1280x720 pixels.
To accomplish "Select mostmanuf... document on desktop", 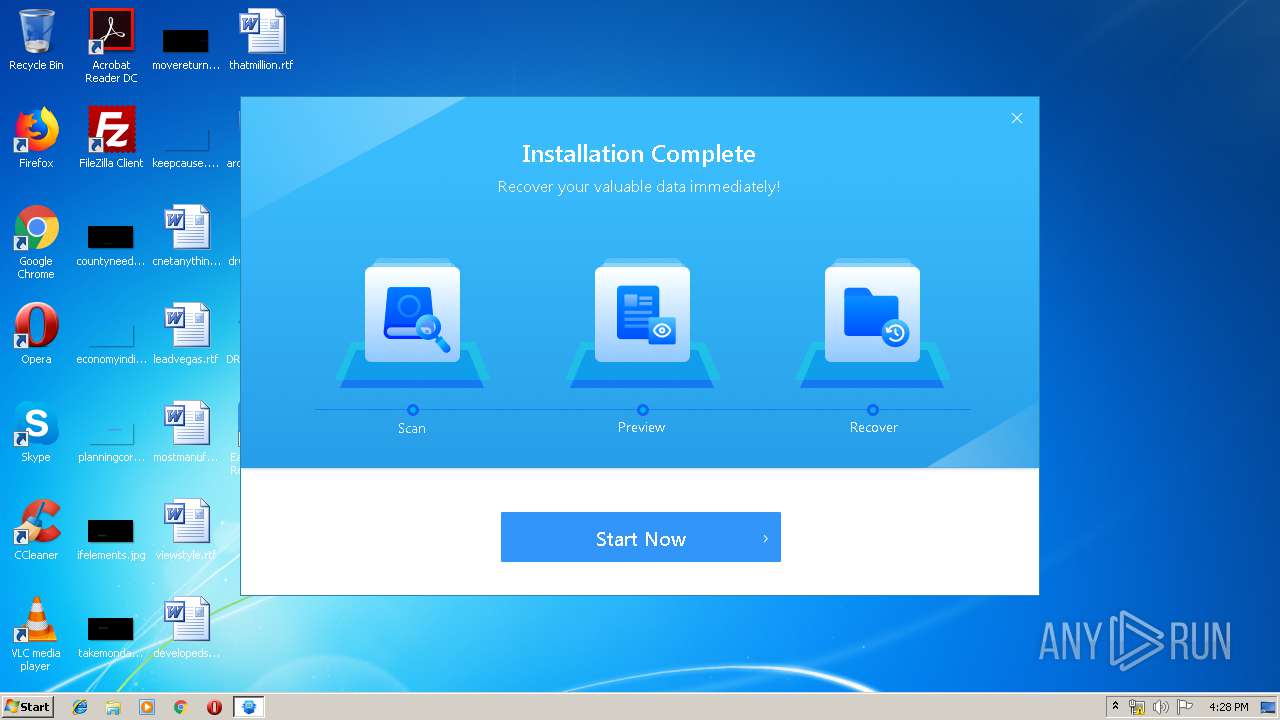I will click(186, 432).
